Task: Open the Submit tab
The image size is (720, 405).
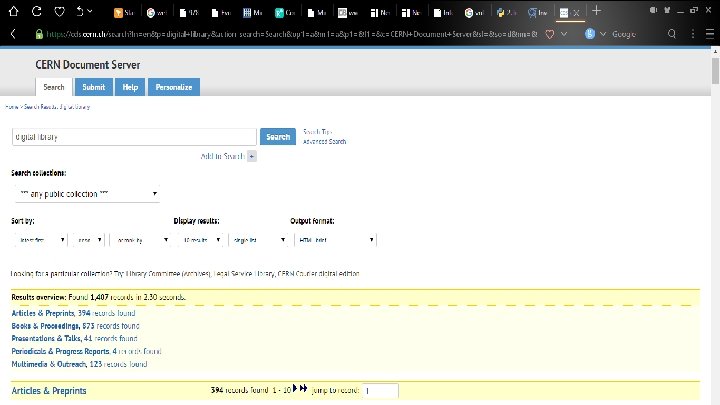Action: click(x=94, y=87)
